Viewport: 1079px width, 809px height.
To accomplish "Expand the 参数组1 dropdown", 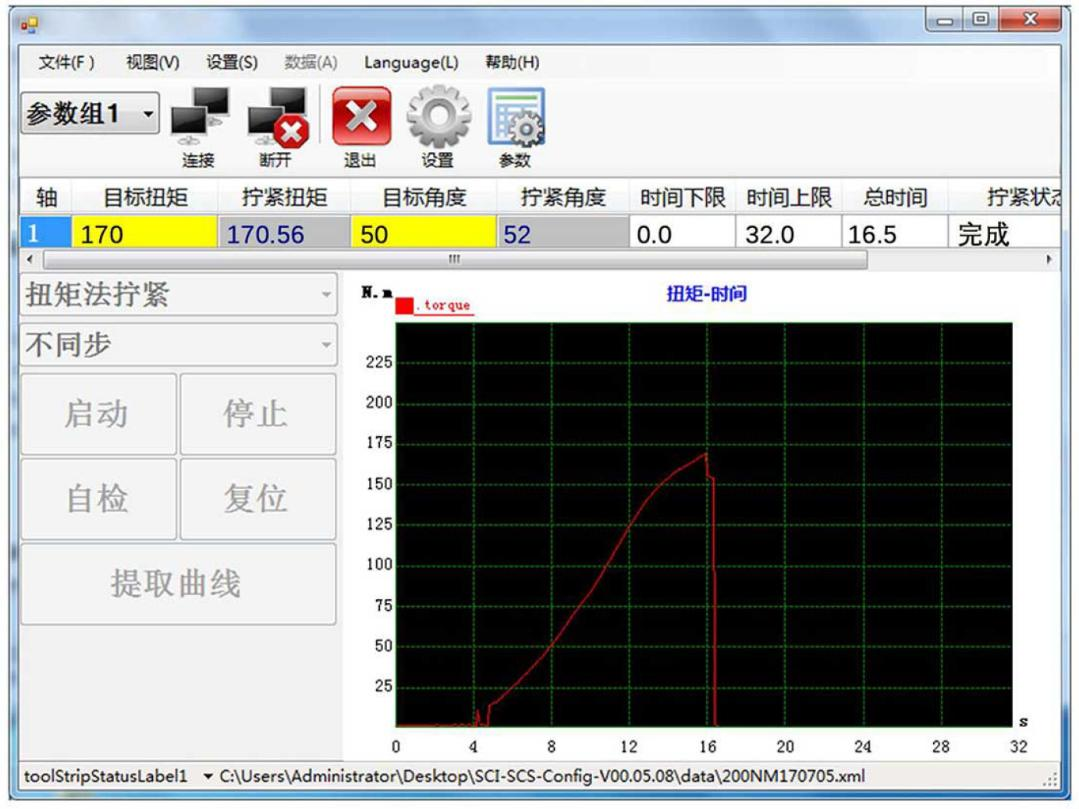I will [x=149, y=115].
